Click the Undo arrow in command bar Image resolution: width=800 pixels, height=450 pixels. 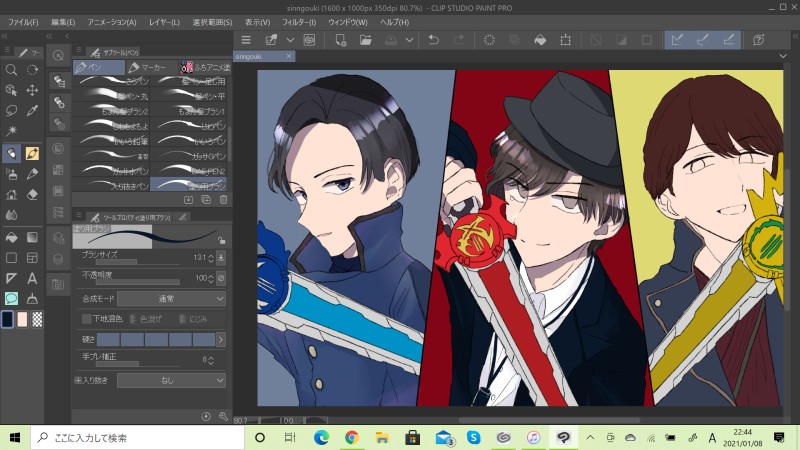click(434, 40)
